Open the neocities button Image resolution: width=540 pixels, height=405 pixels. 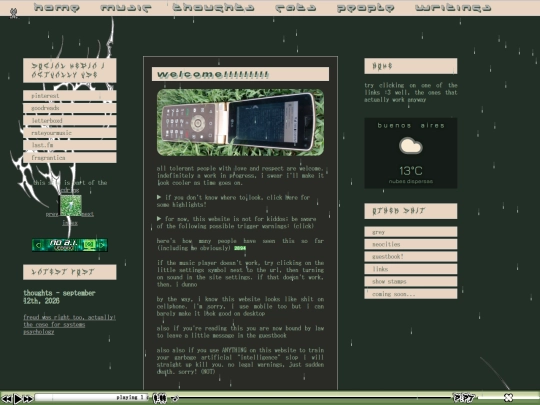coord(411,244)
